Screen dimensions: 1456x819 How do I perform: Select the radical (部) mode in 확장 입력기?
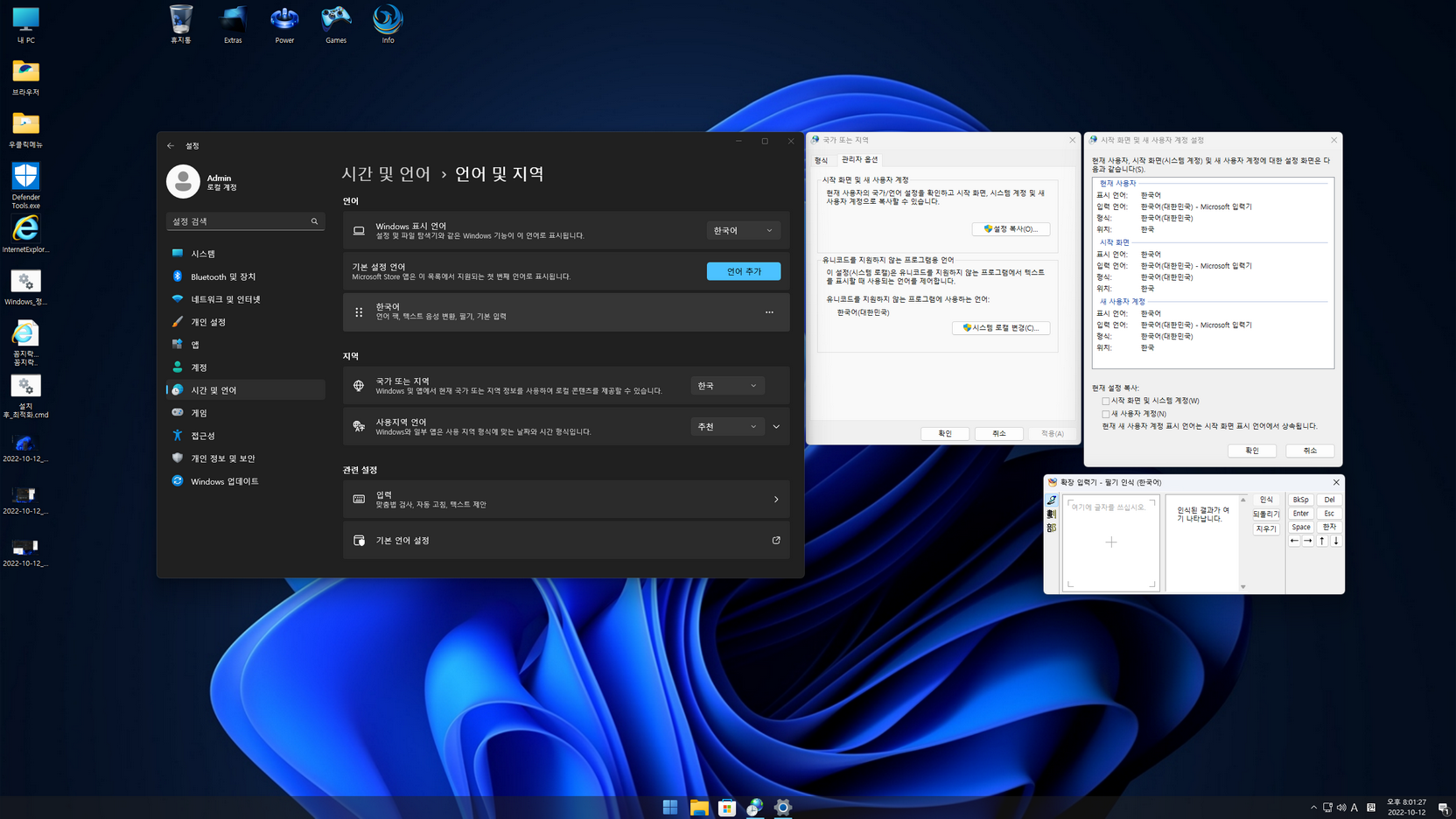point(1052,528)
